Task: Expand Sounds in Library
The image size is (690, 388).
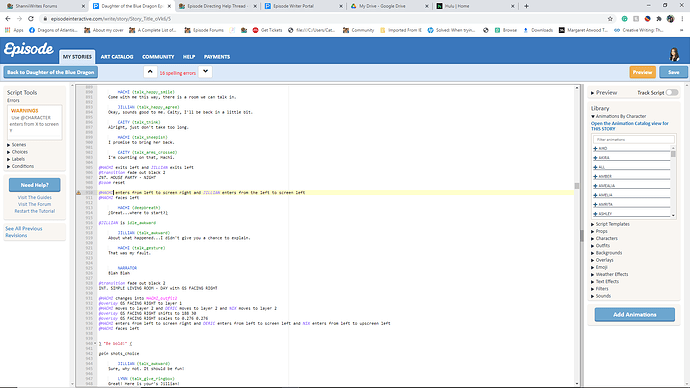Action: [x=601, y=296]
